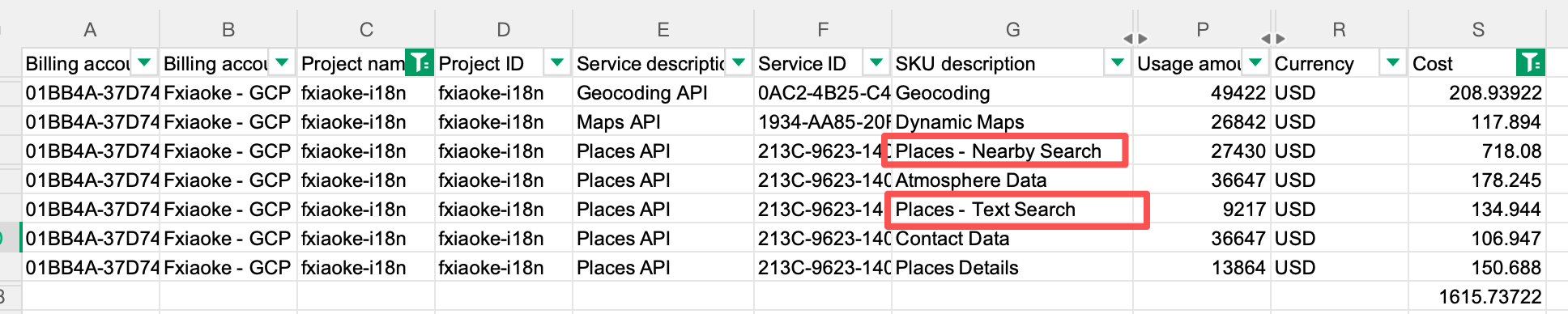Image resolution: width=1568 pixels, height=314 pixels.
Task: Open the SKU description filter dropdown
Action: pos(1118,62)
